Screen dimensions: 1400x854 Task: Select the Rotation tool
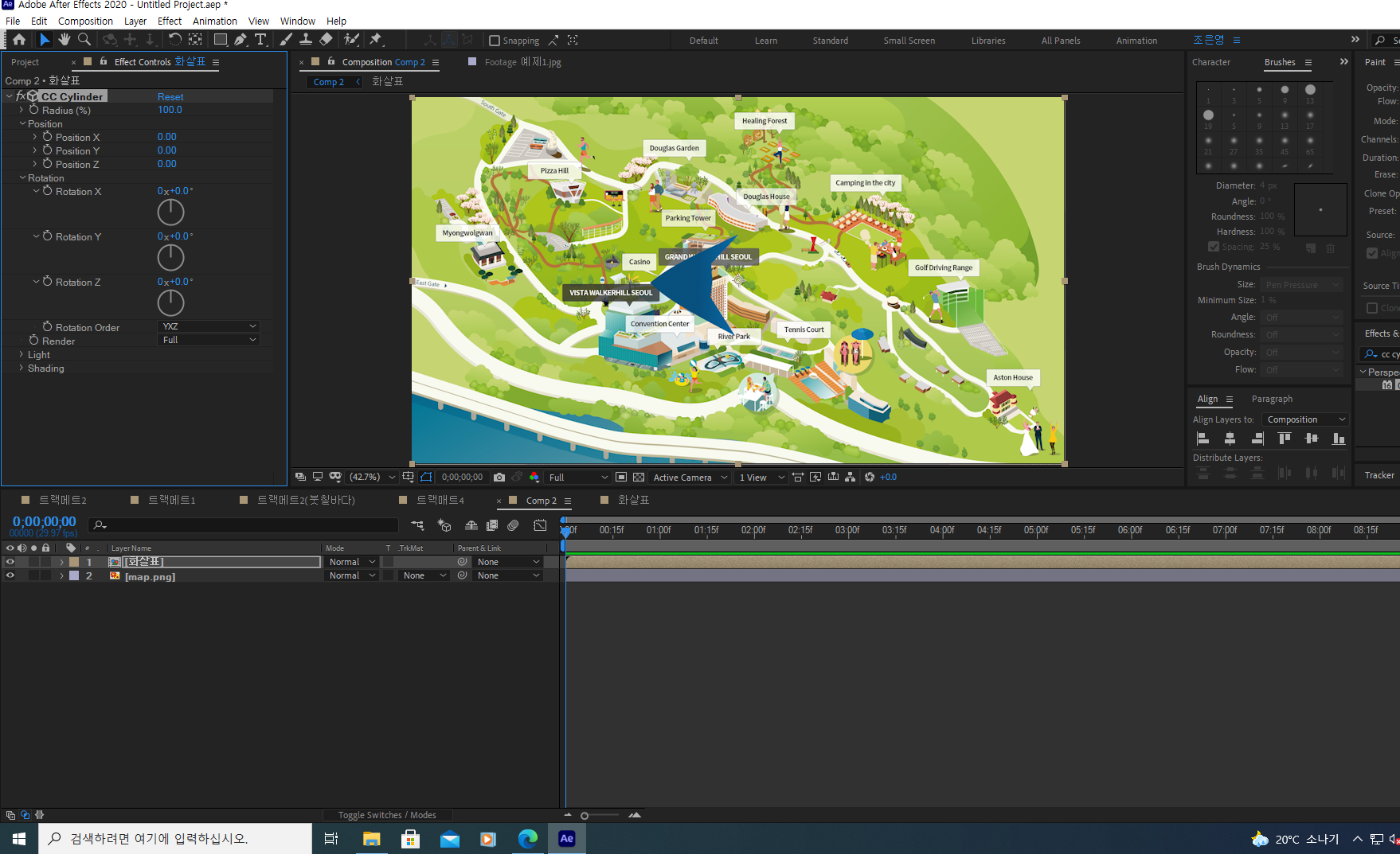coord(174,40)
